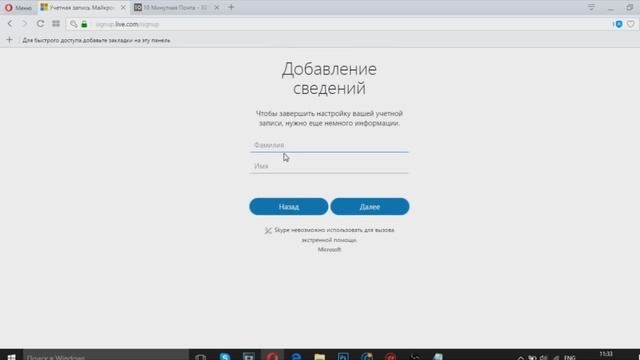The image size is (640, 360).
Task: Click the Назад button
Action: pos(289,207)
